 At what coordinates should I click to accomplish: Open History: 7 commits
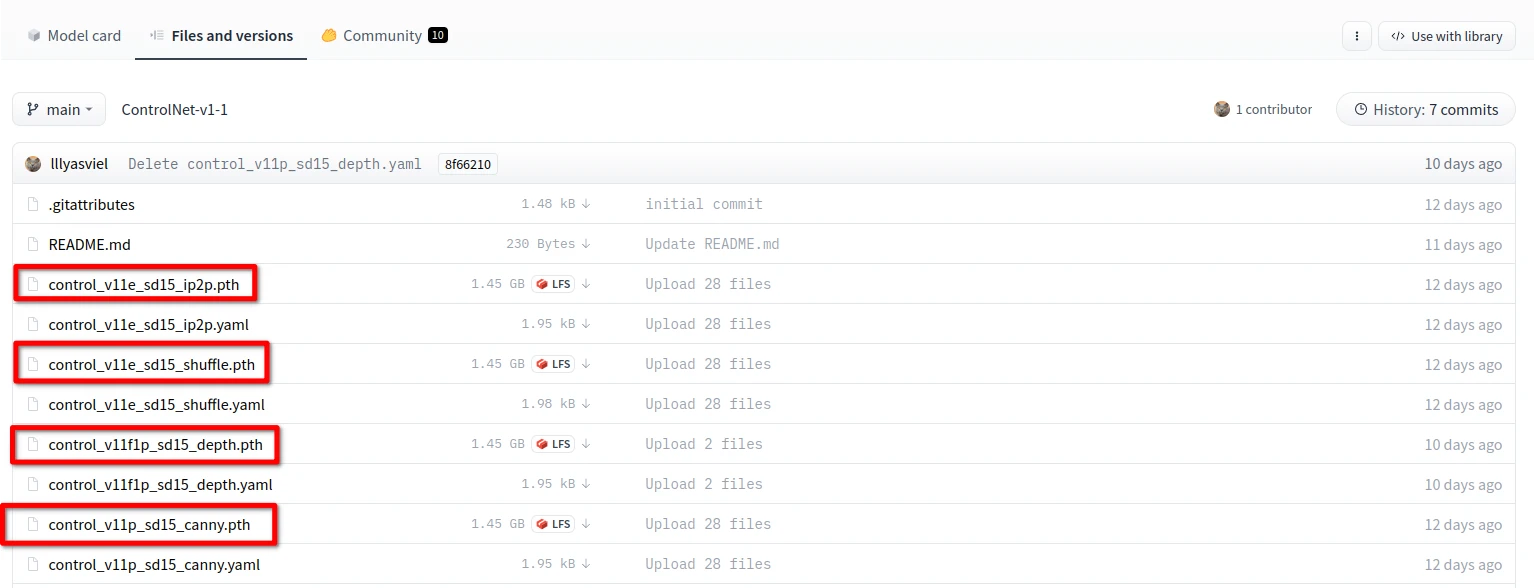(1425, 109)
